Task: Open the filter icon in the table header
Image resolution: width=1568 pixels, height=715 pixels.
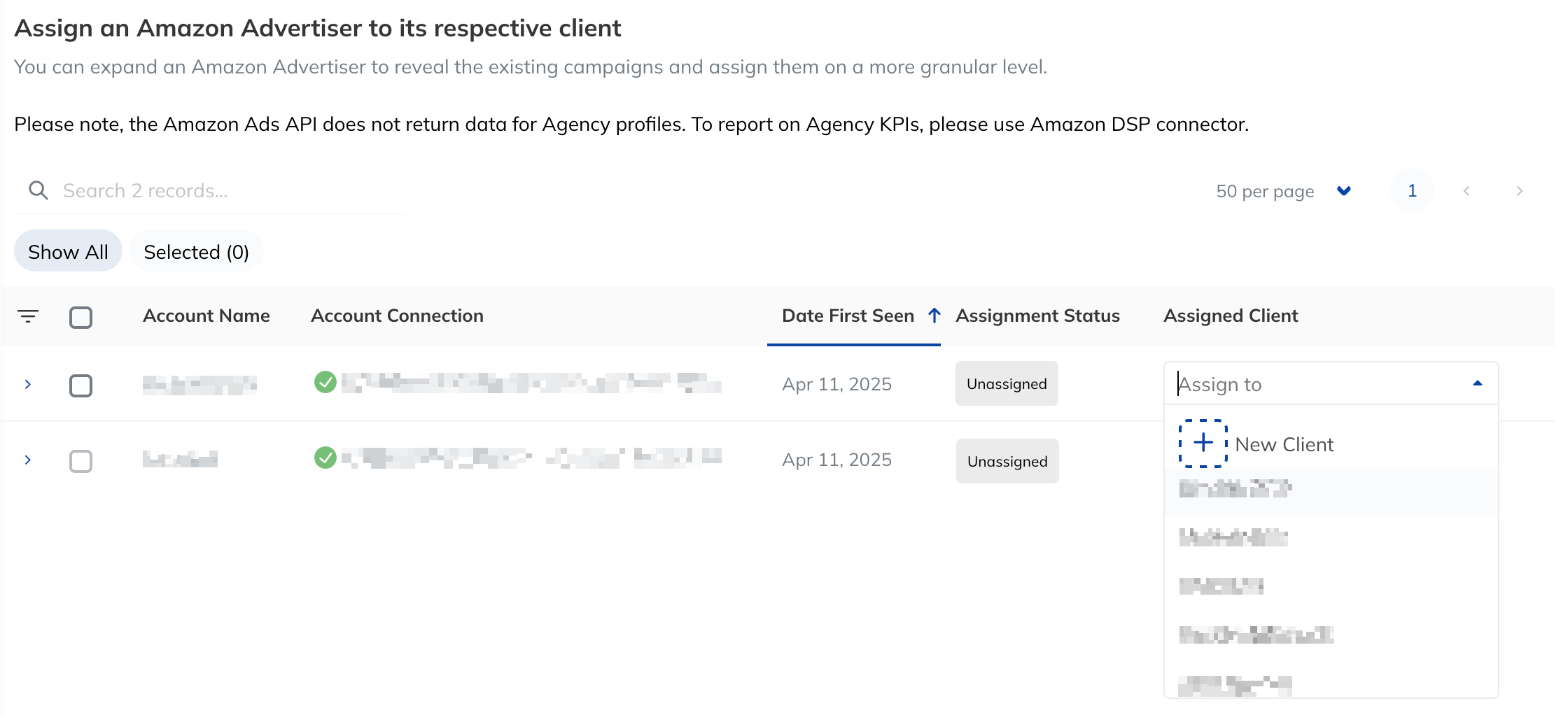Action: 28,316
